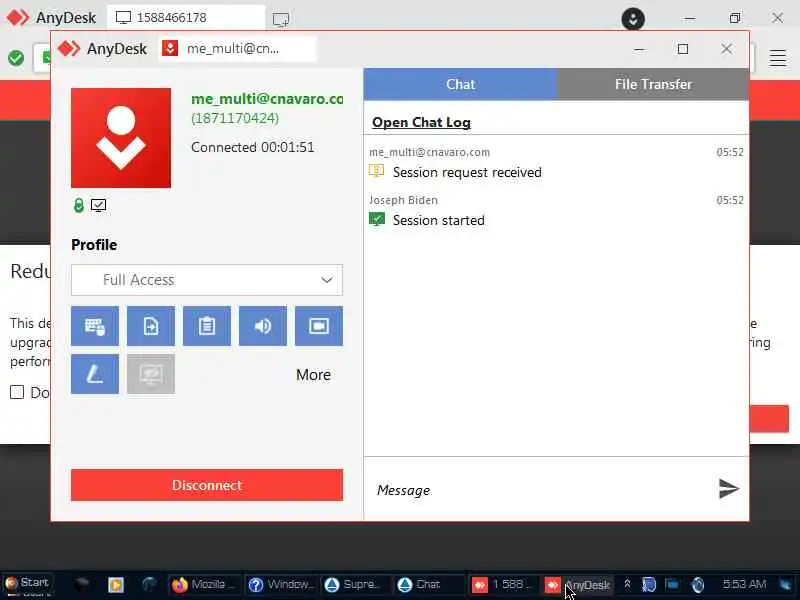Click the AnyDesk logo in session window
Viewport: 800px width, 600px height.
click(x=69, y=48)
